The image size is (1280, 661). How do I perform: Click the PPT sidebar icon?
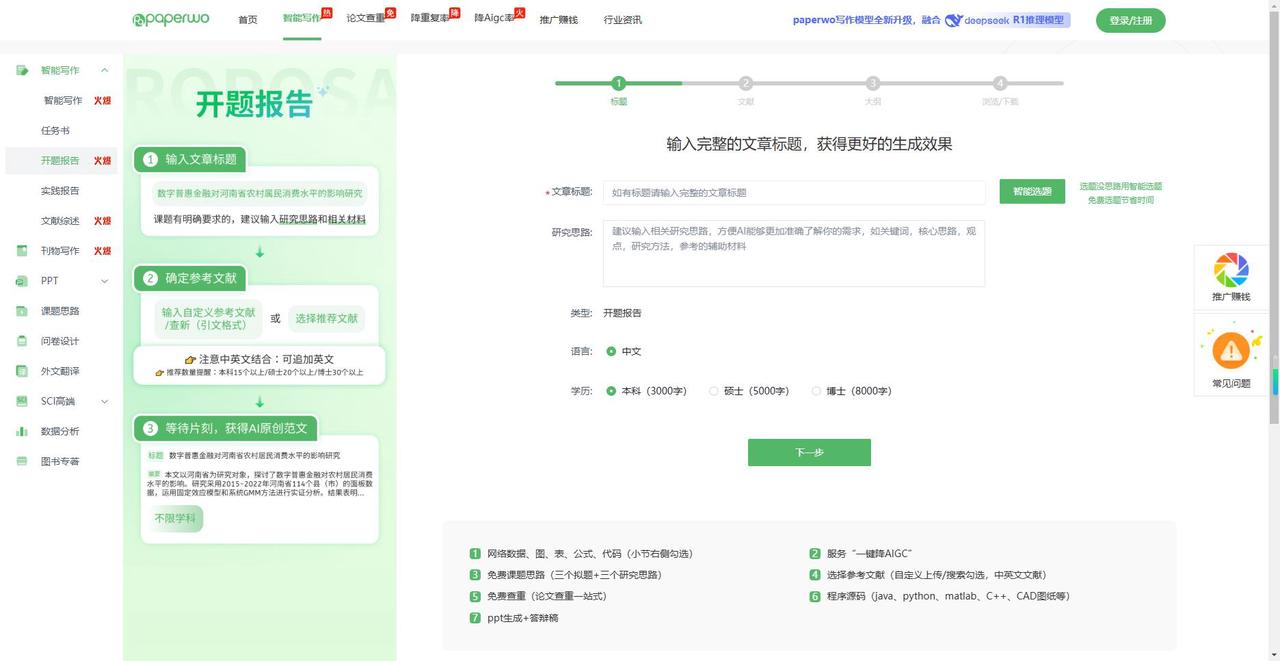click(x=22, y=281)
